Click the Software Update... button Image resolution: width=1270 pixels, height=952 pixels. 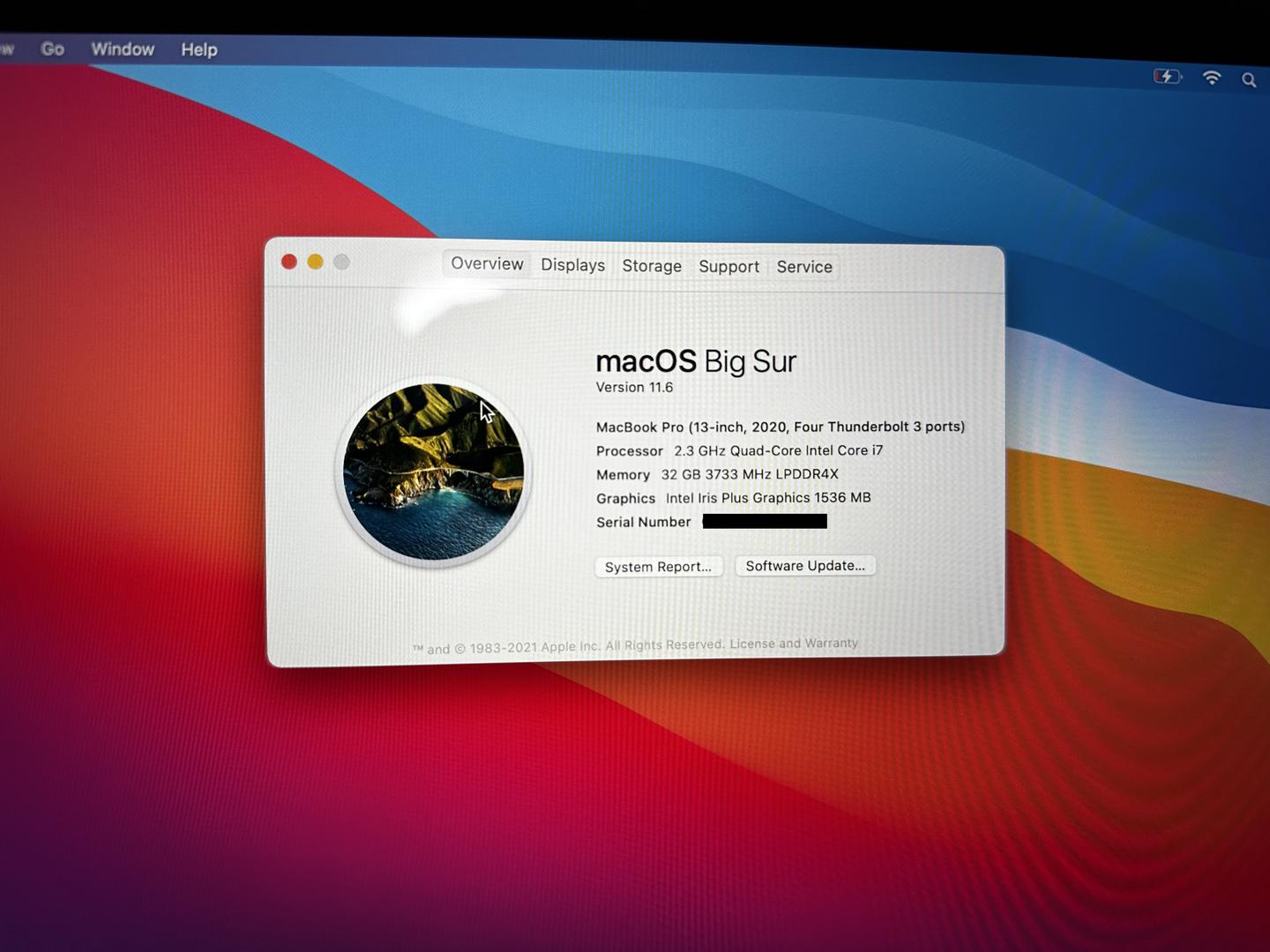click(x=805, y=566)
